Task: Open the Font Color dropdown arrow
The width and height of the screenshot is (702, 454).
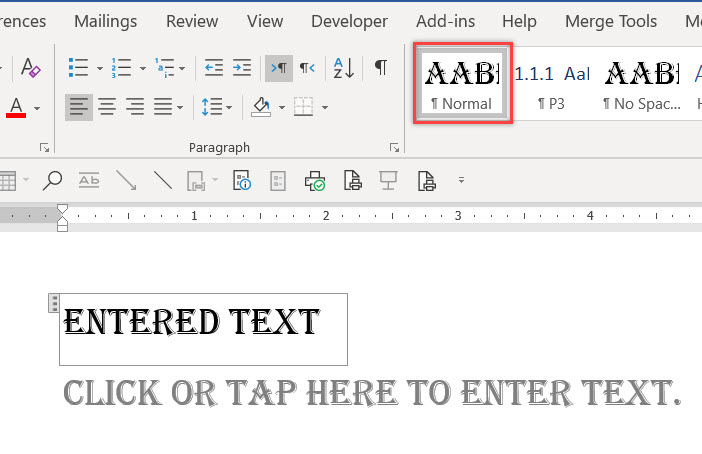Action: click(x=37, y=108)
